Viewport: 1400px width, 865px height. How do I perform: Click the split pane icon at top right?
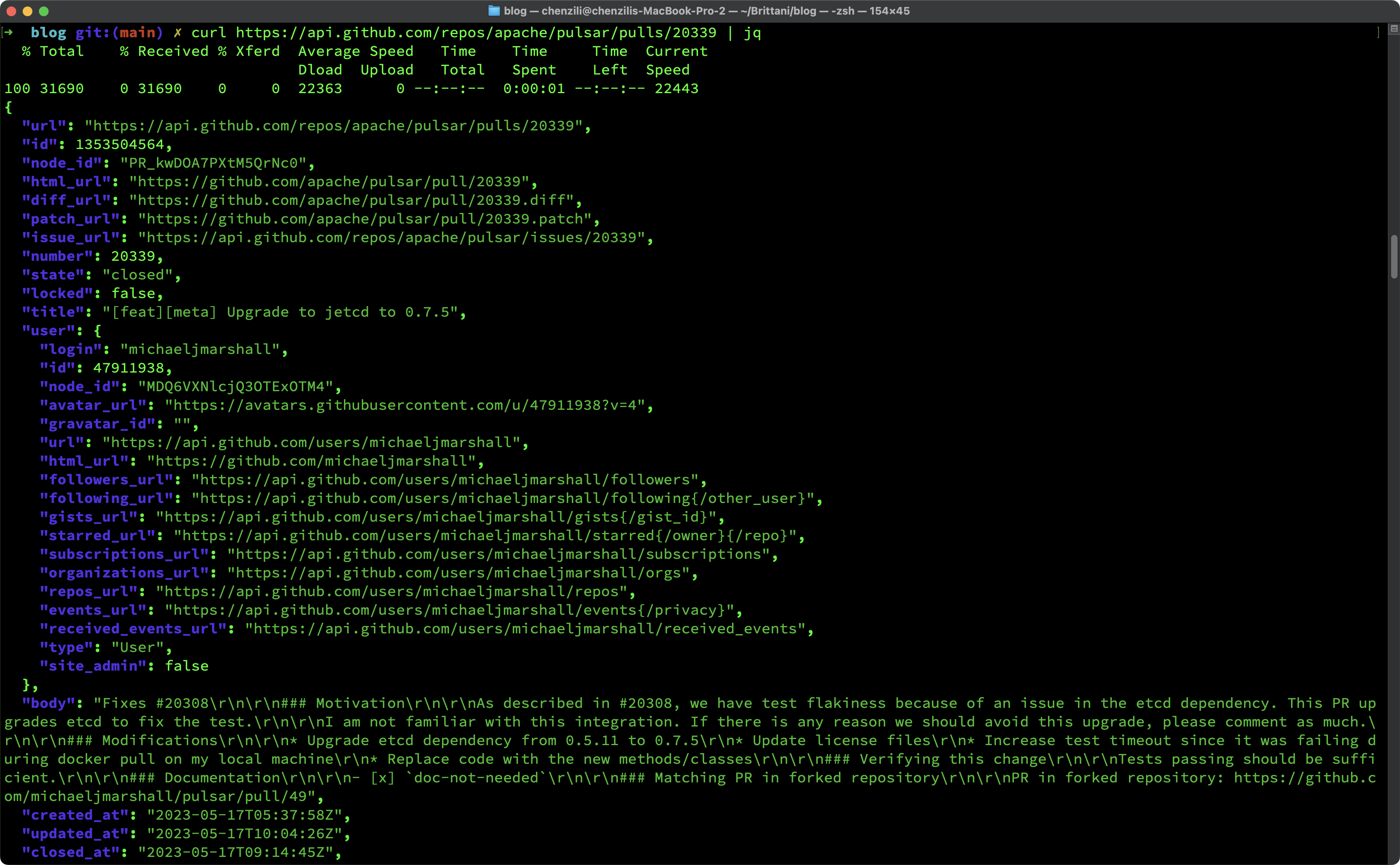(1394, 29)
